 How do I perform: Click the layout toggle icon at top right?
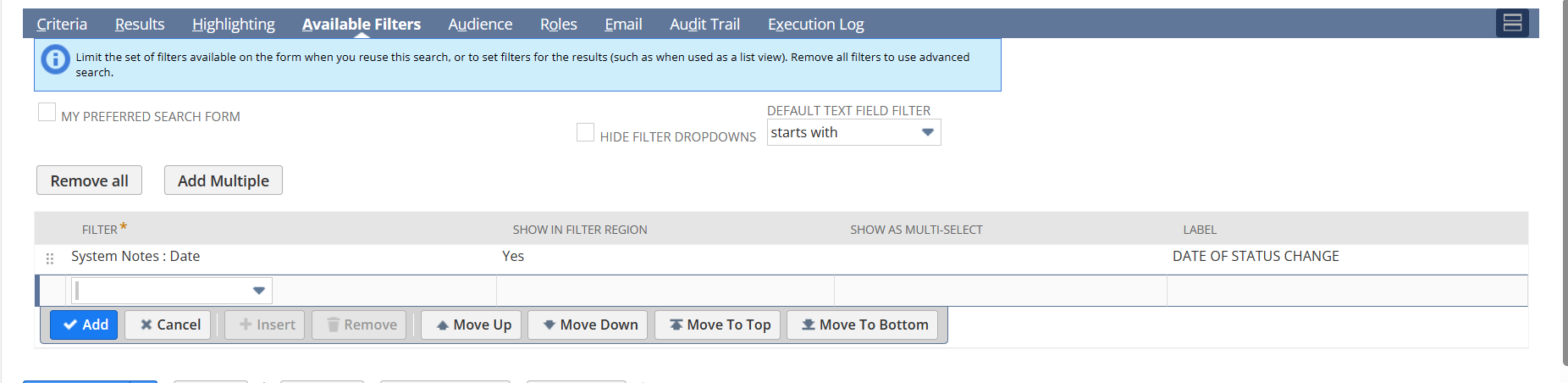(x=1512, y=23)
